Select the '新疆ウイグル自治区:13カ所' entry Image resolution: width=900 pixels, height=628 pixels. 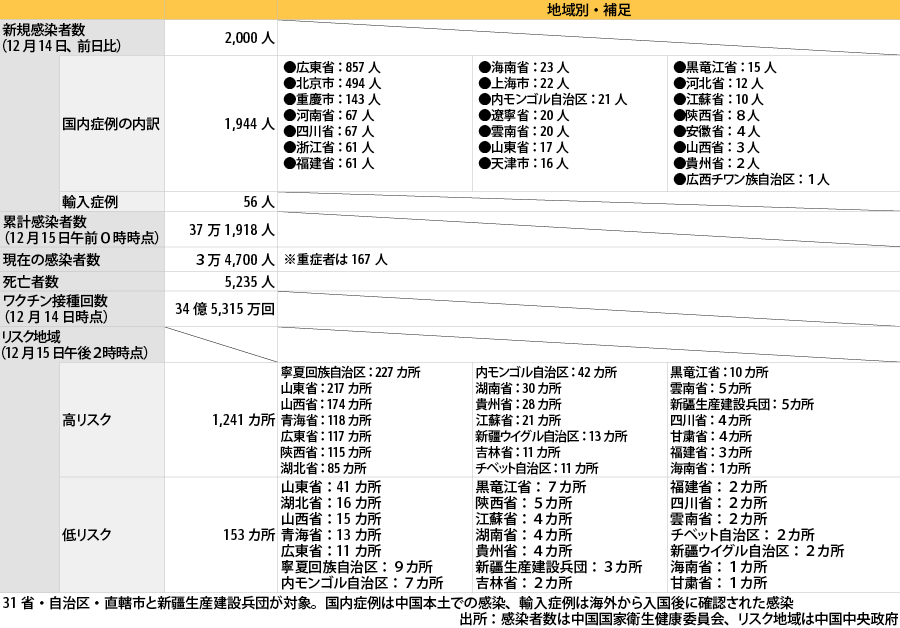(552, 437)
